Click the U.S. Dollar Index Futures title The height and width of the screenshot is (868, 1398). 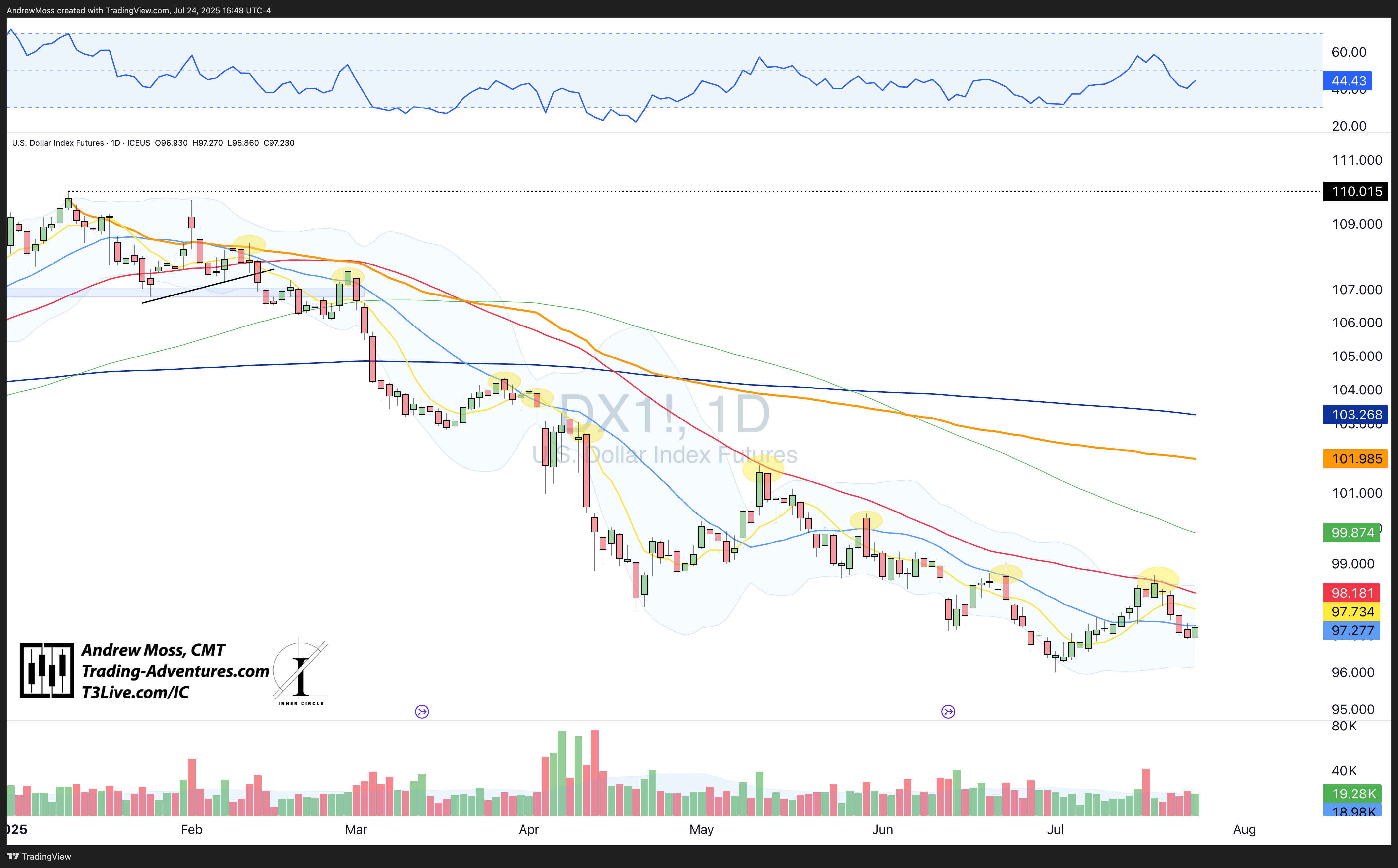[58, 143]
